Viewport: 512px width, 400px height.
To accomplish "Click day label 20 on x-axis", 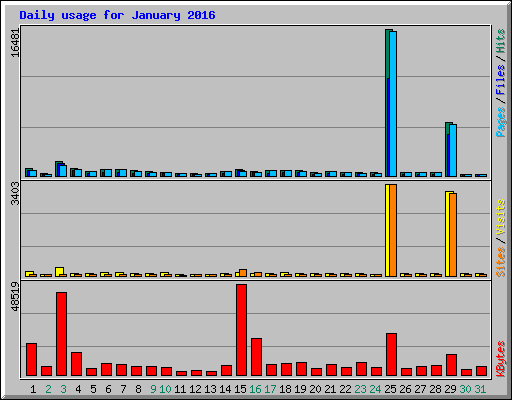I will (x=315, y=389).
